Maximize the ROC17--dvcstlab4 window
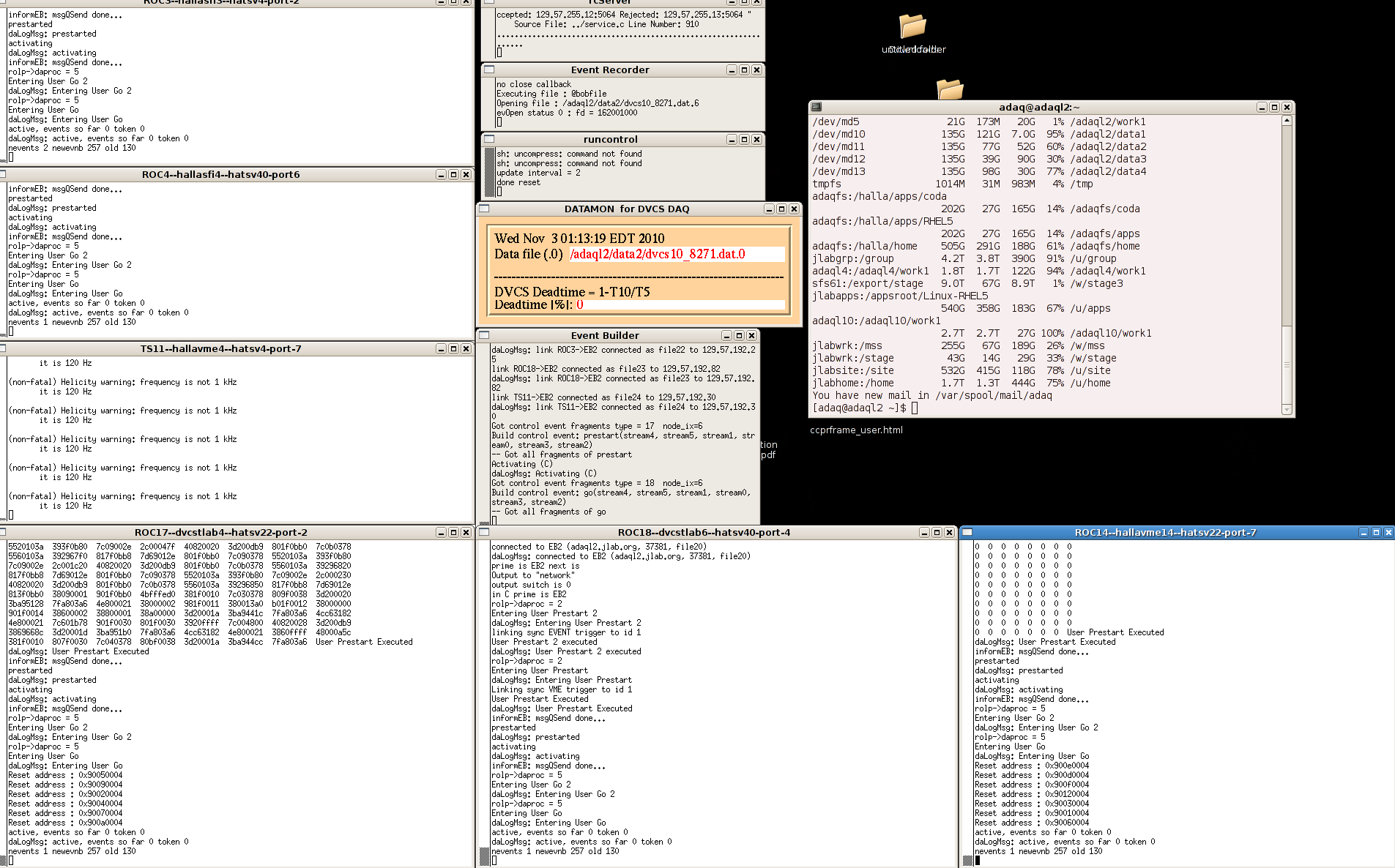 click(x=453, y=532)
